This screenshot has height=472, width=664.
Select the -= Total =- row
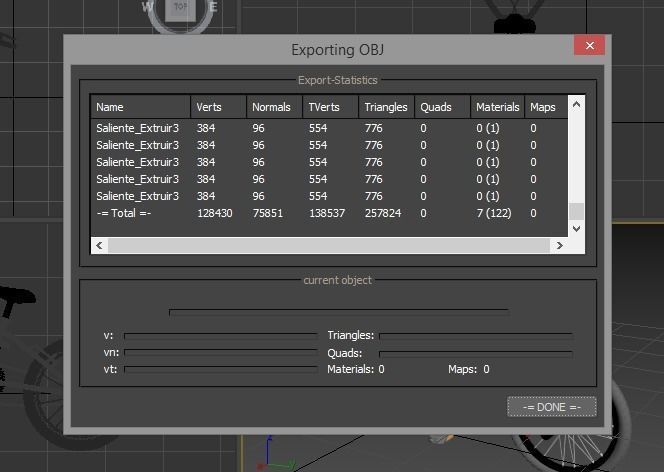[x=329, y=213]
